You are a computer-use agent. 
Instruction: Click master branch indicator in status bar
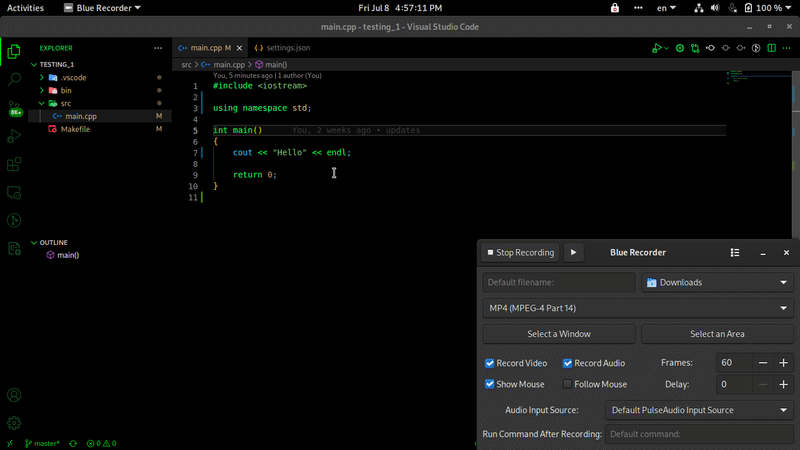tap(42, 443)
